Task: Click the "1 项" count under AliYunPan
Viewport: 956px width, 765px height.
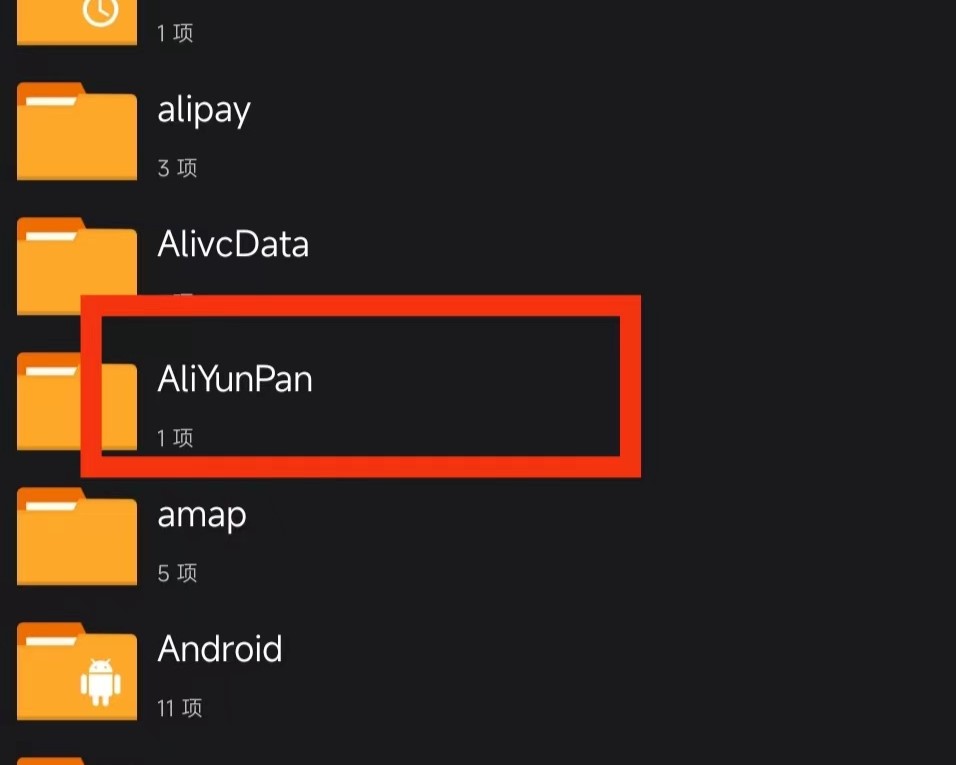Action: (175, 438)
